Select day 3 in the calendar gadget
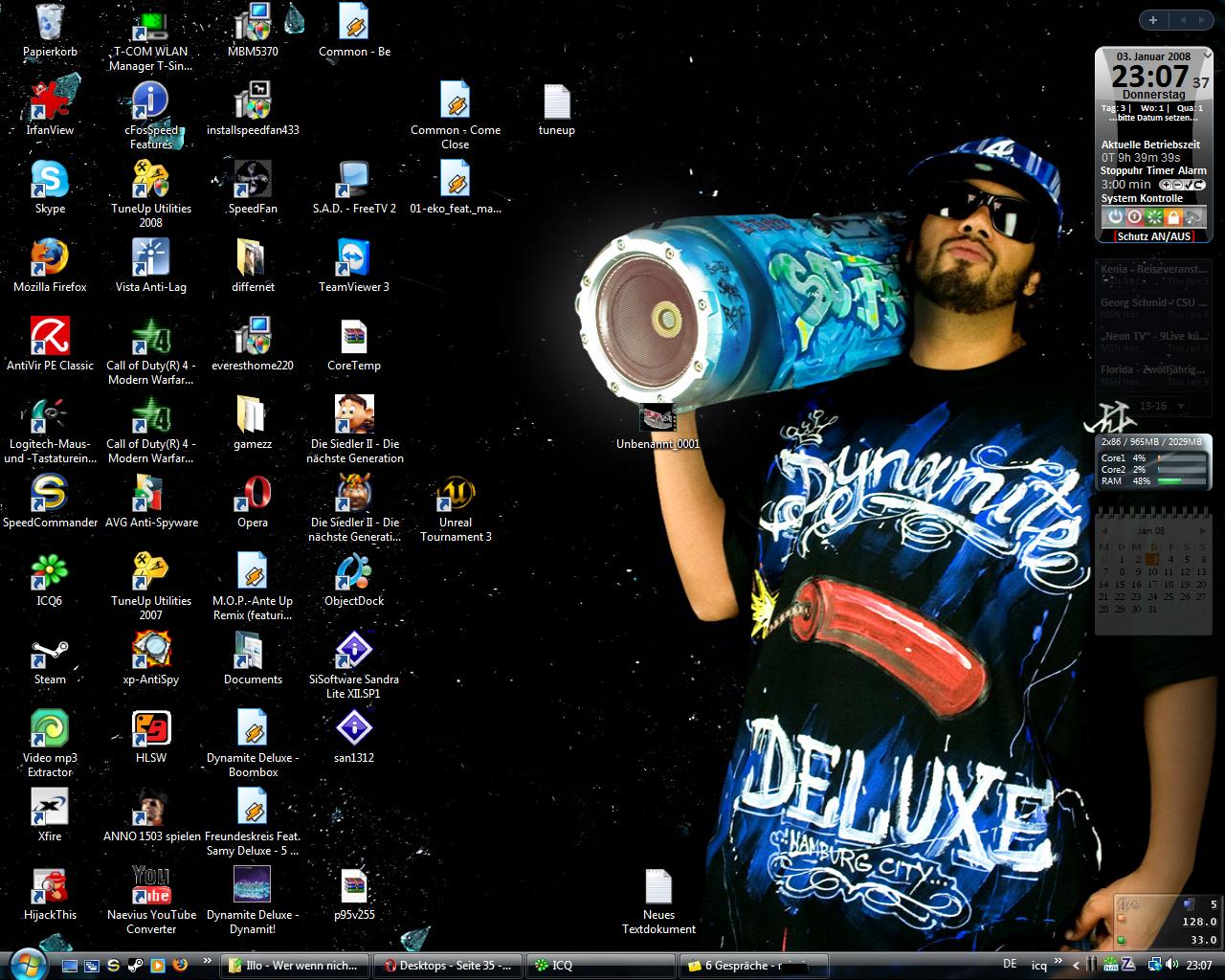The width and height of the screenshot is (1225, 980). [1152, 560]
